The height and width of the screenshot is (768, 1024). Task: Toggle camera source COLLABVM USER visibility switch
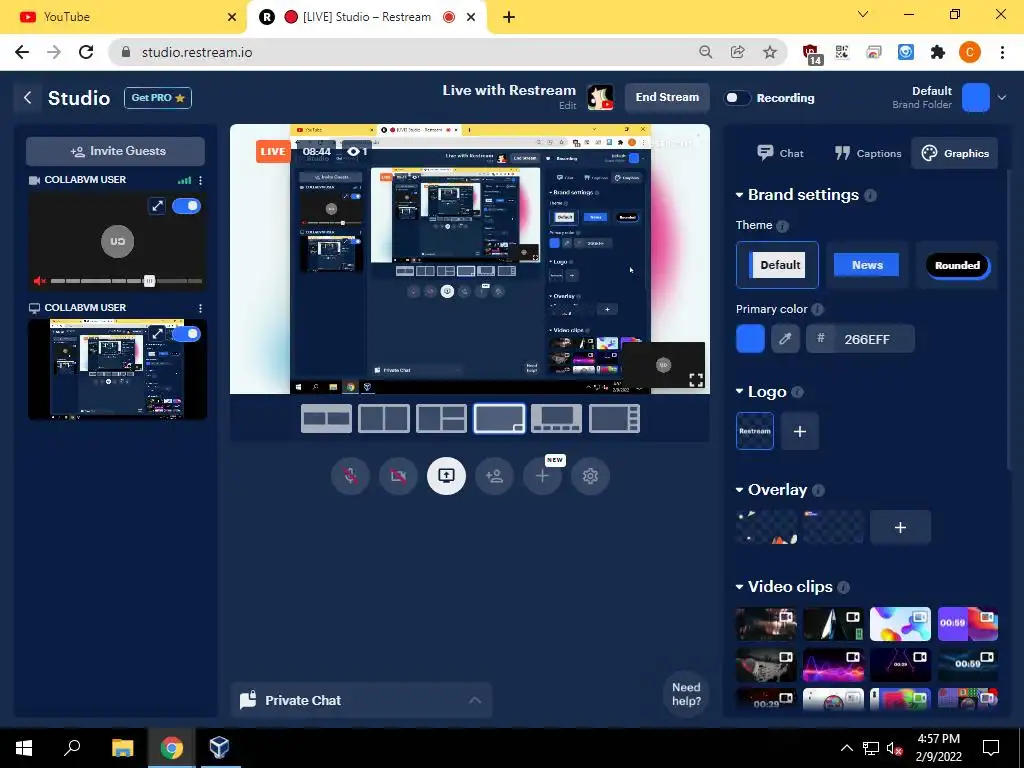[186, 206]
